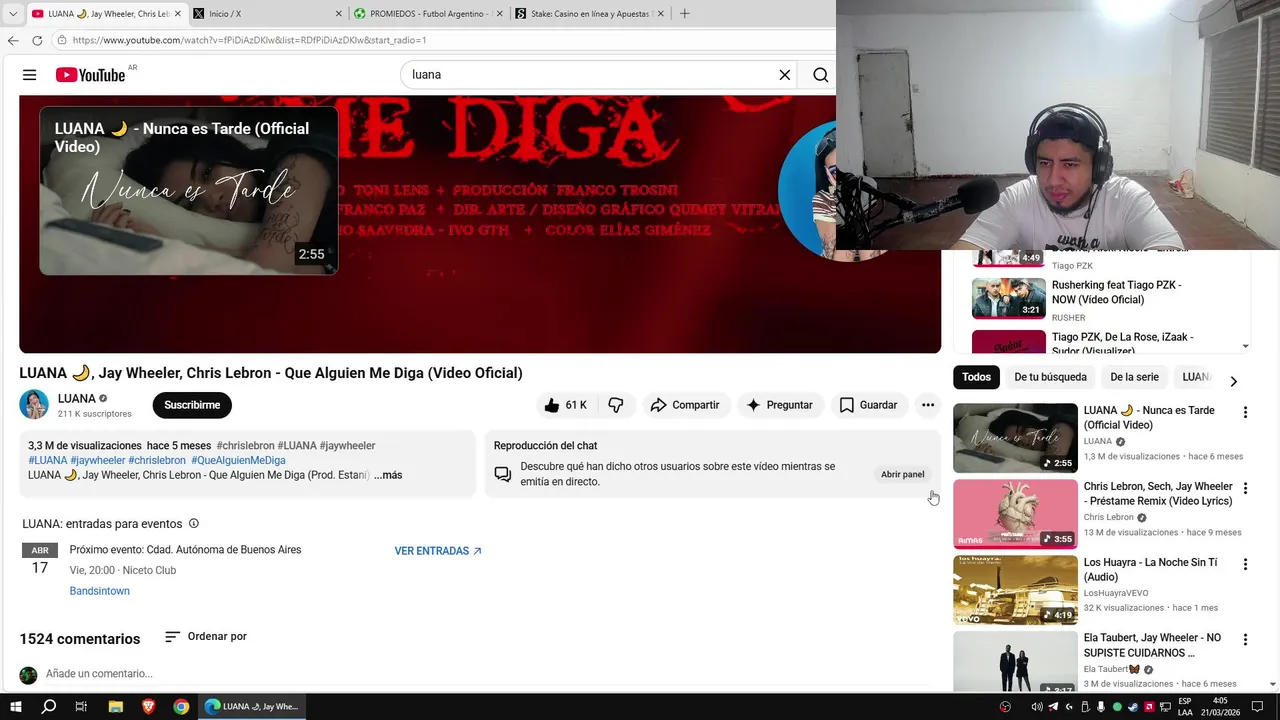Viewport: 1280px width, 720px height.
Task: Click the page scrollbar down arrow
Action: click(x=1273, y=684)
